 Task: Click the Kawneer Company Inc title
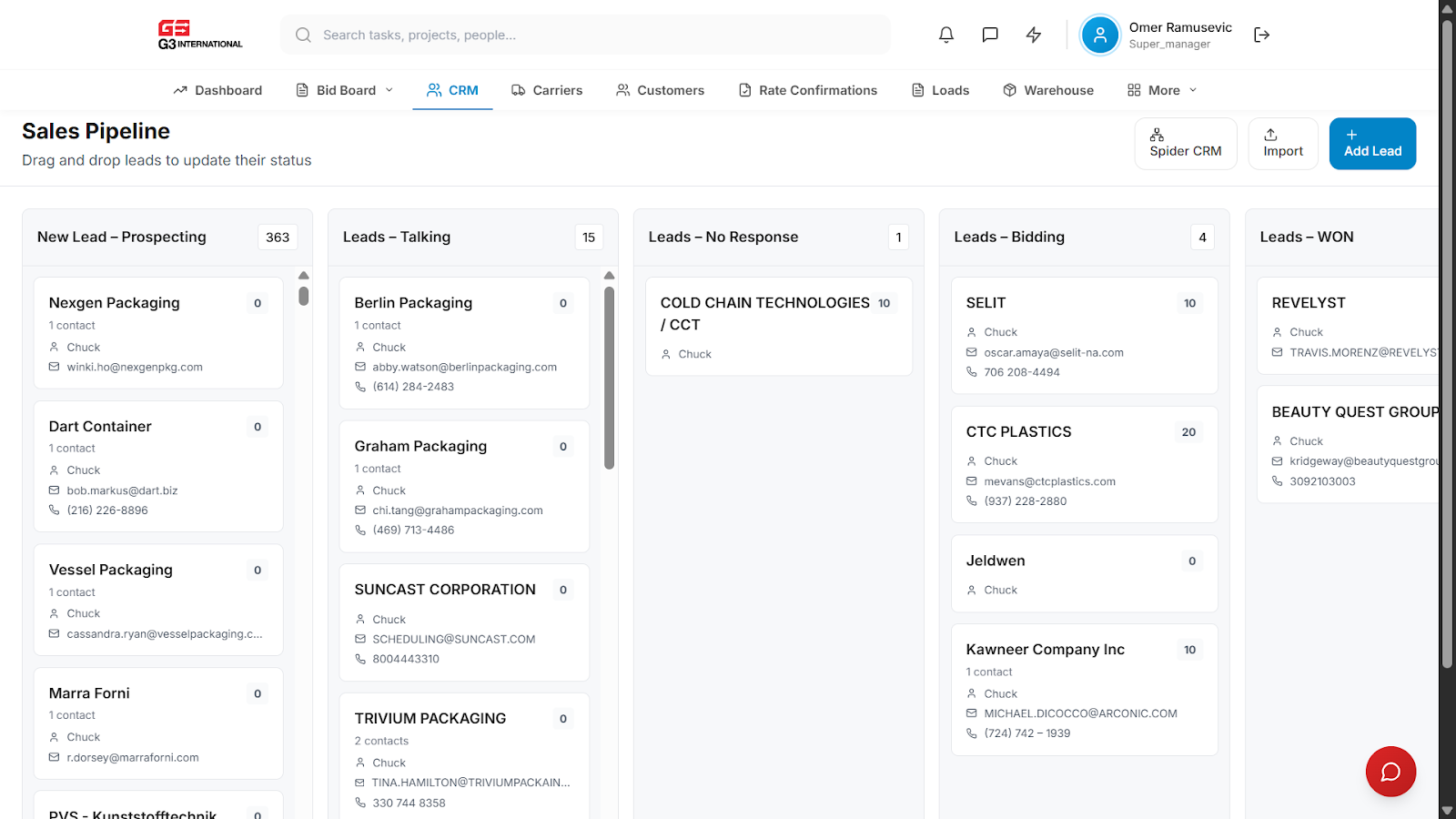[1046, 650]
